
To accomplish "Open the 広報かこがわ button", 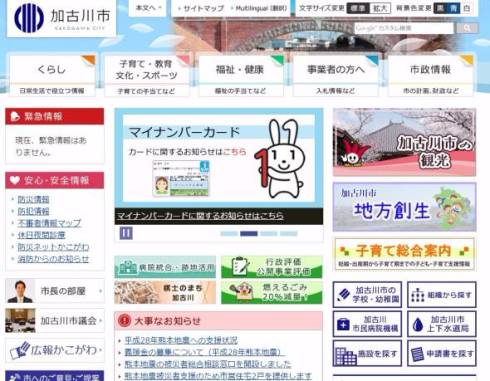I will (x=55, y=350).
